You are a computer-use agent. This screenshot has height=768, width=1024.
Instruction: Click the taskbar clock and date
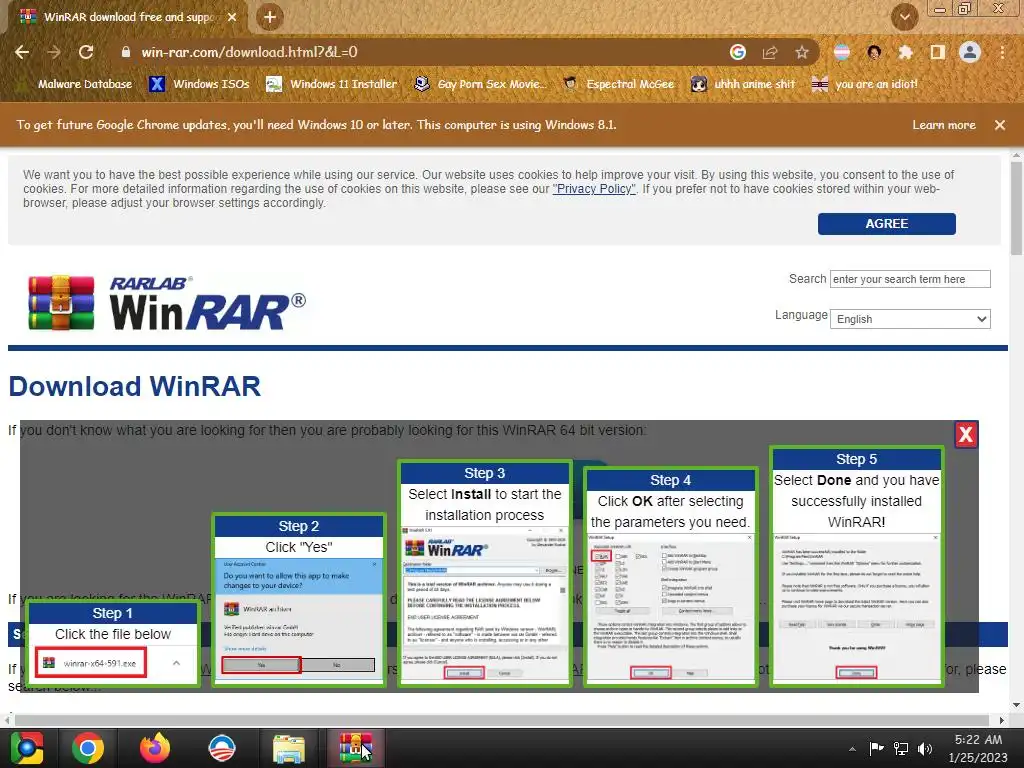(978, 748)
